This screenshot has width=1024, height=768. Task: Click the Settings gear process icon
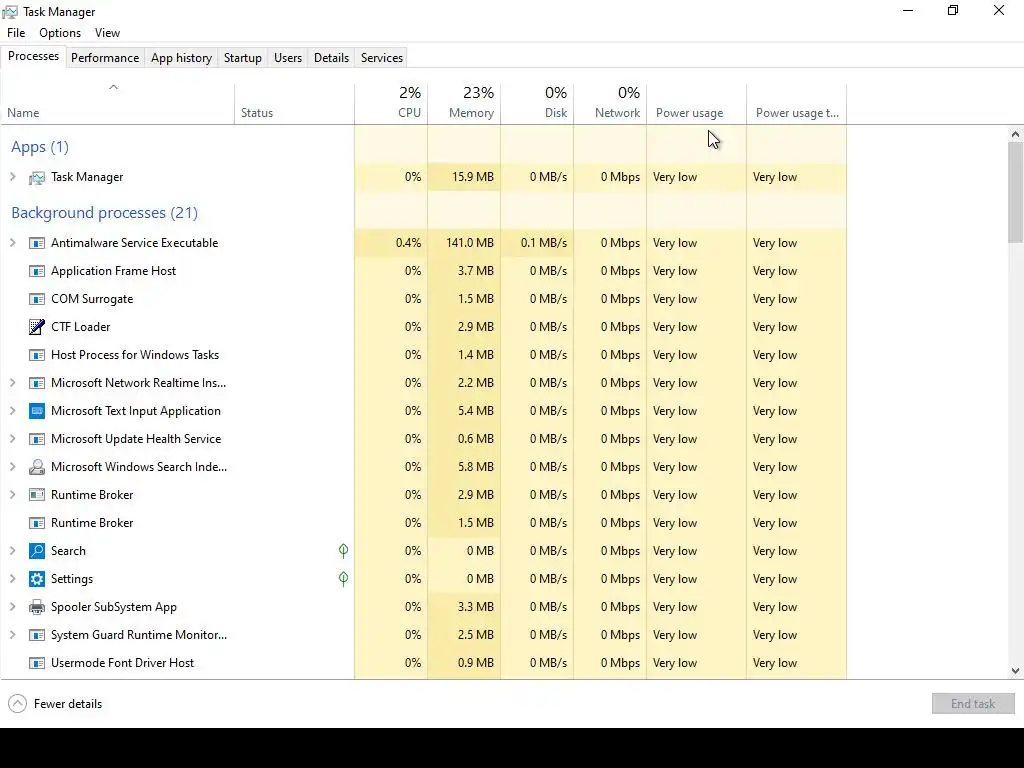point(37,579)
